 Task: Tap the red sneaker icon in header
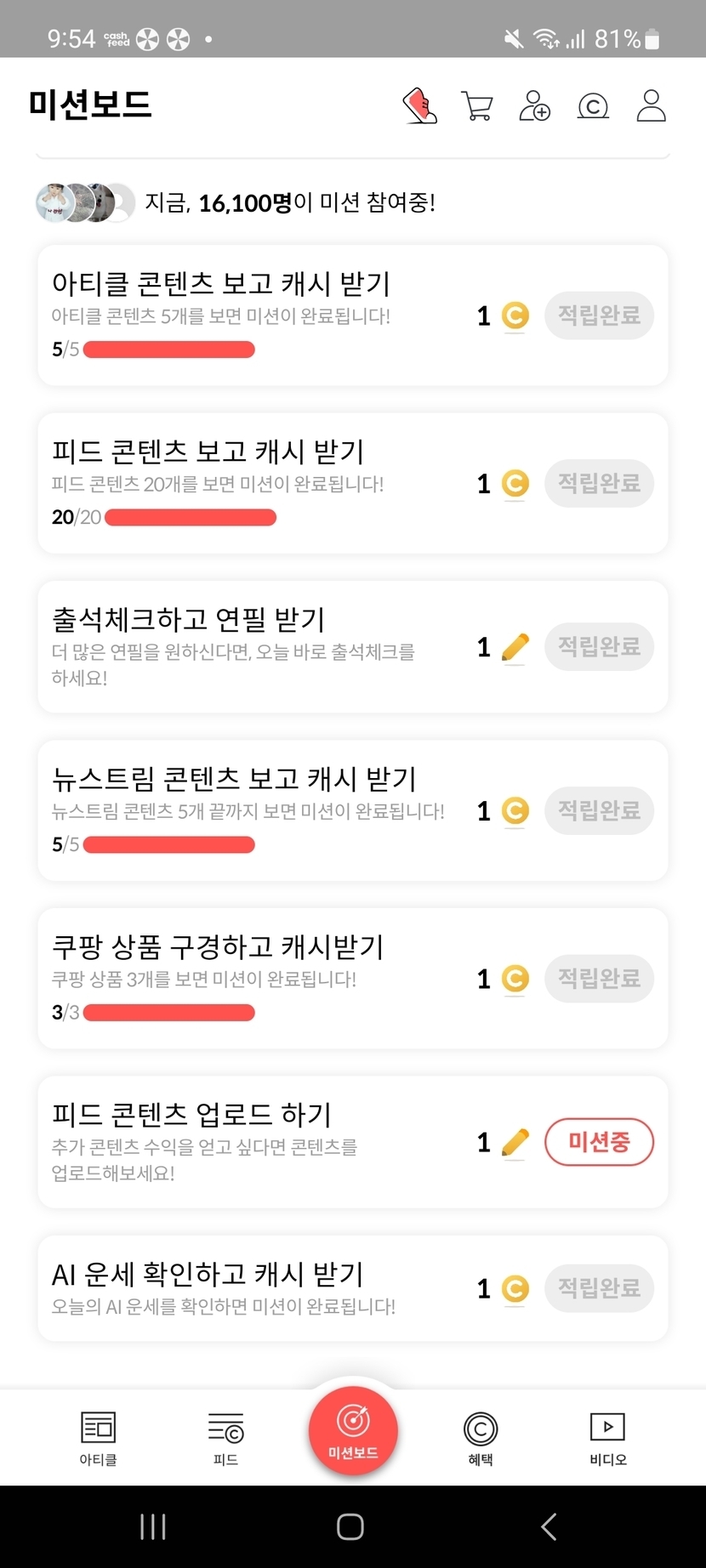click(x=419, y=106)
